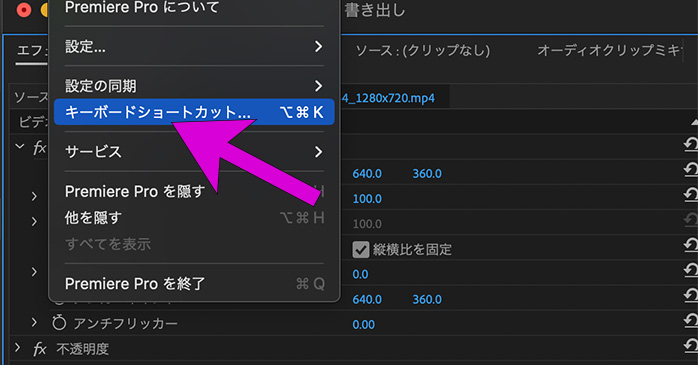Reset the row containing 縦横比を固定
This screenshot has height=365, width=698.
[691, 245]
